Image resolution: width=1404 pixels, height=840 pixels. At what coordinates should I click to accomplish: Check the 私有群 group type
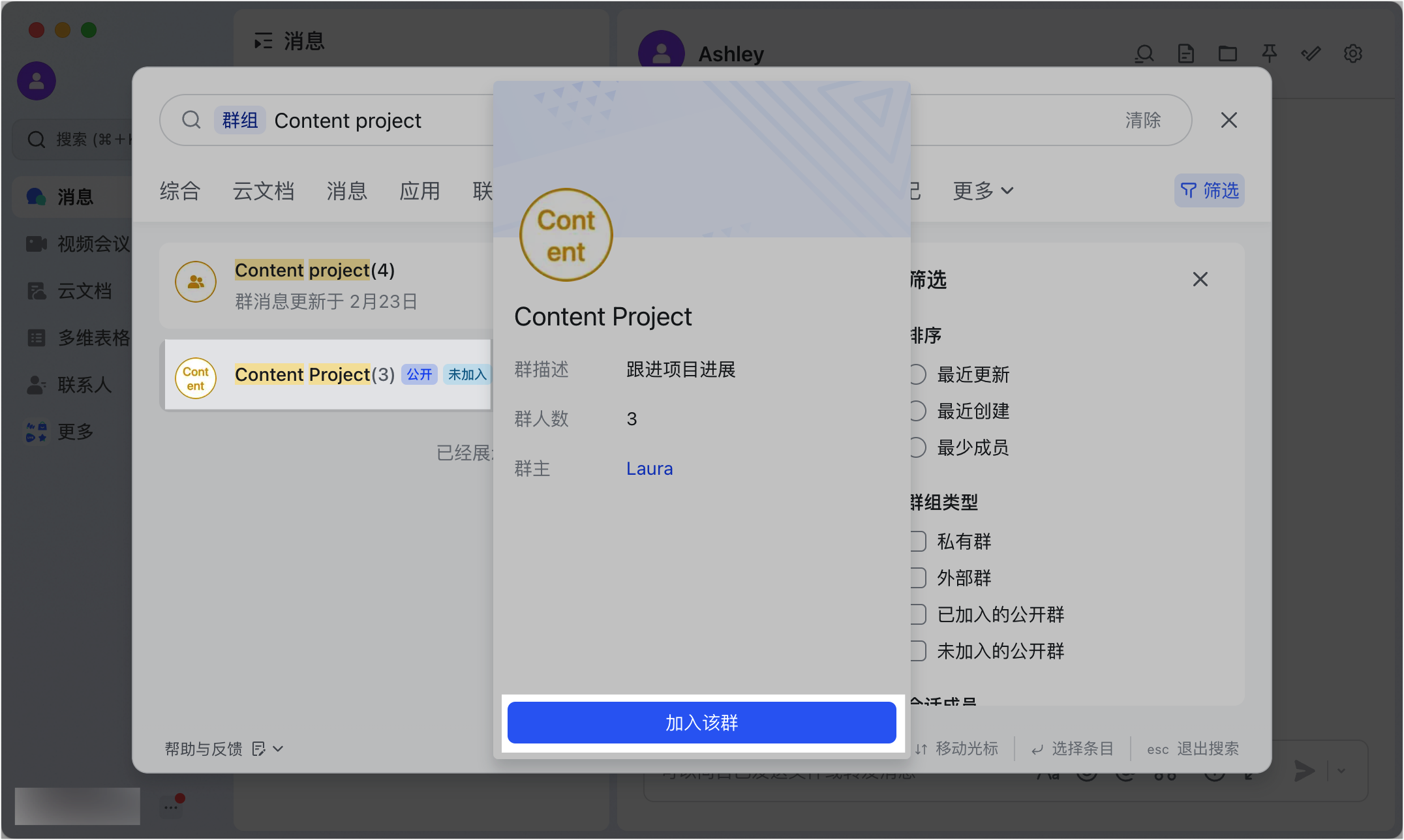(x=917, y=541)
